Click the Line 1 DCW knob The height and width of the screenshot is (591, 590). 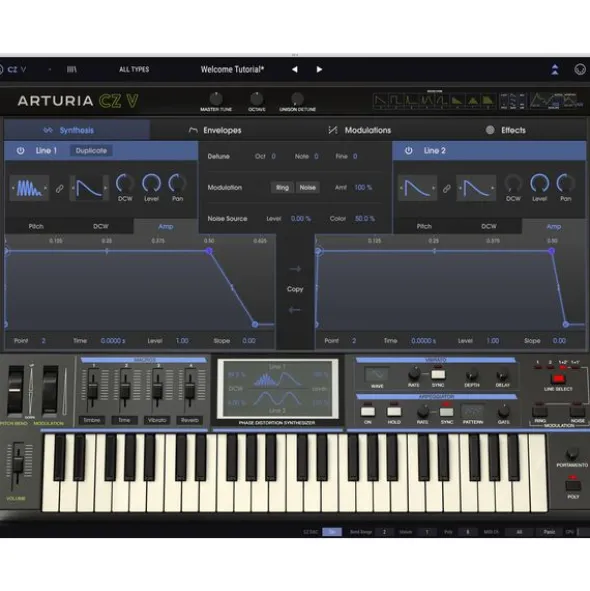(125, 183)
